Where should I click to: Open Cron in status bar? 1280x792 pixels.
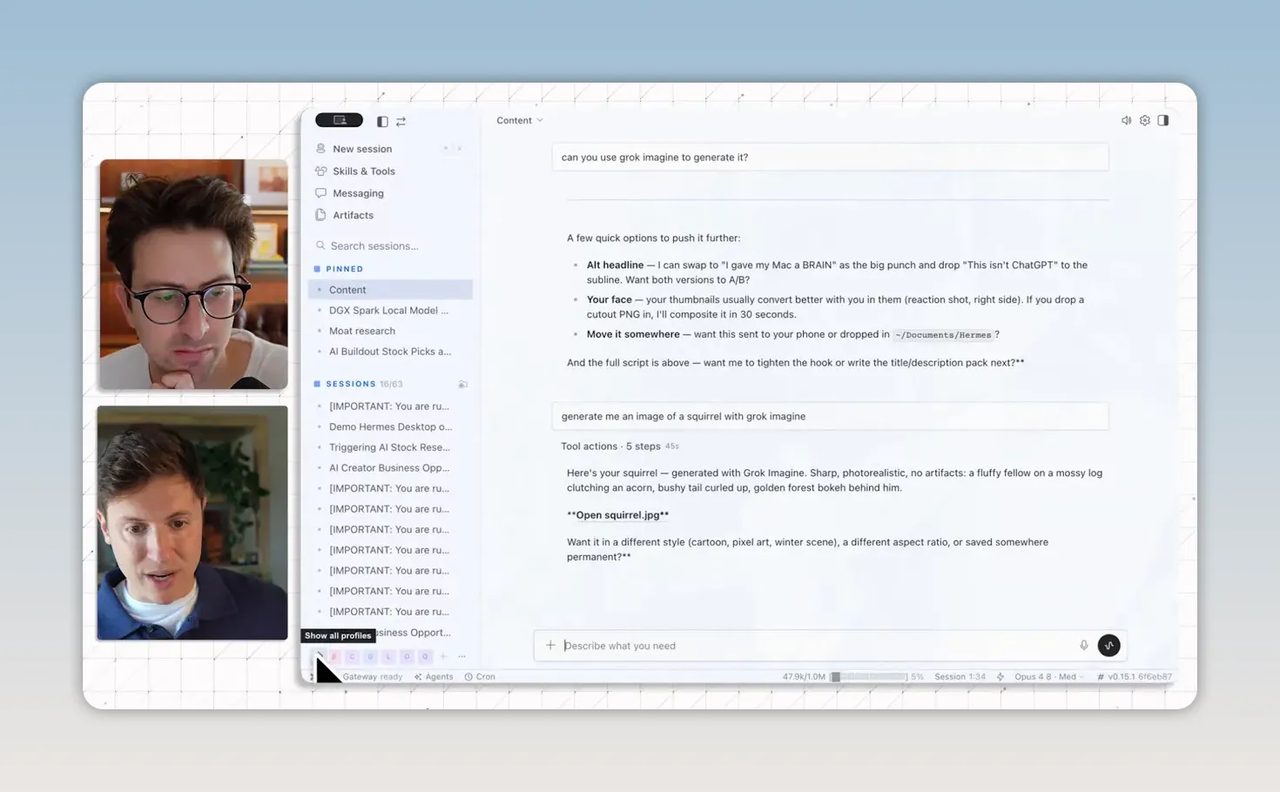pos(480,677)
